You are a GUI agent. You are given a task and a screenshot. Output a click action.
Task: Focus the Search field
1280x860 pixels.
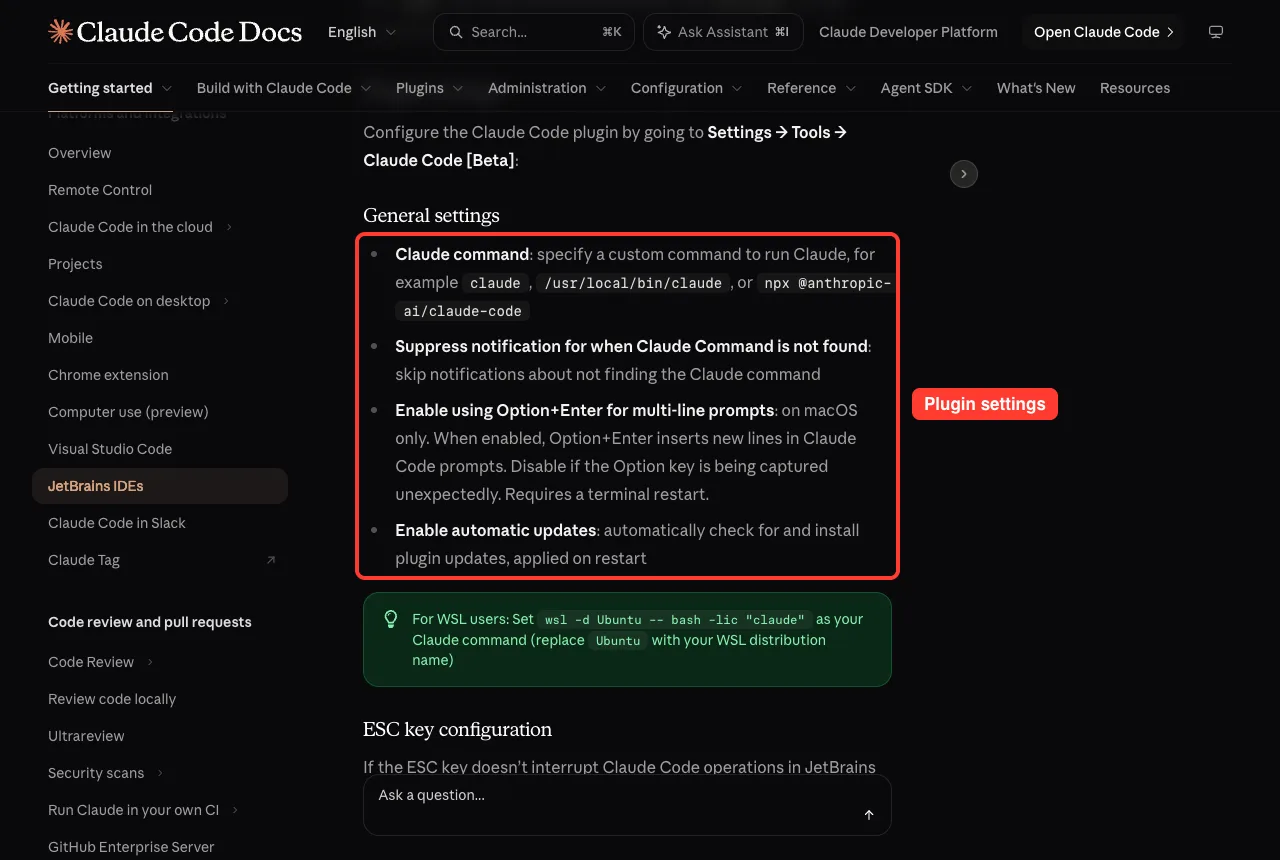pos(534,32)
